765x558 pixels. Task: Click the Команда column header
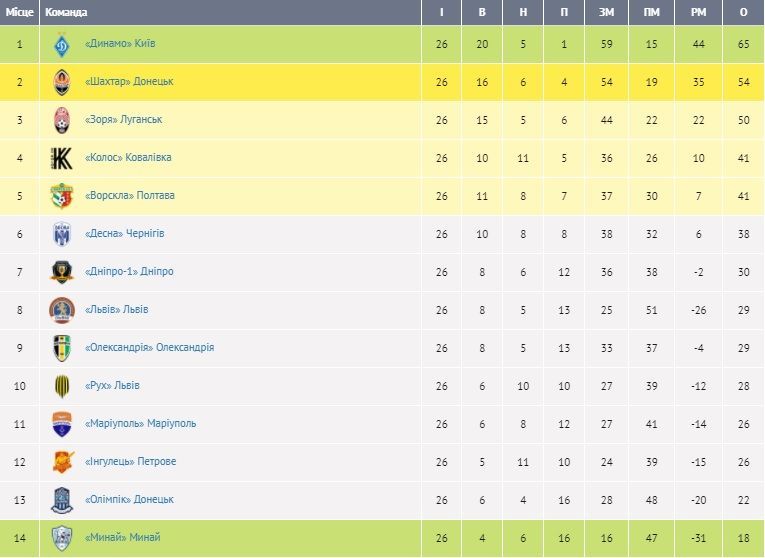tap(66, 12)
